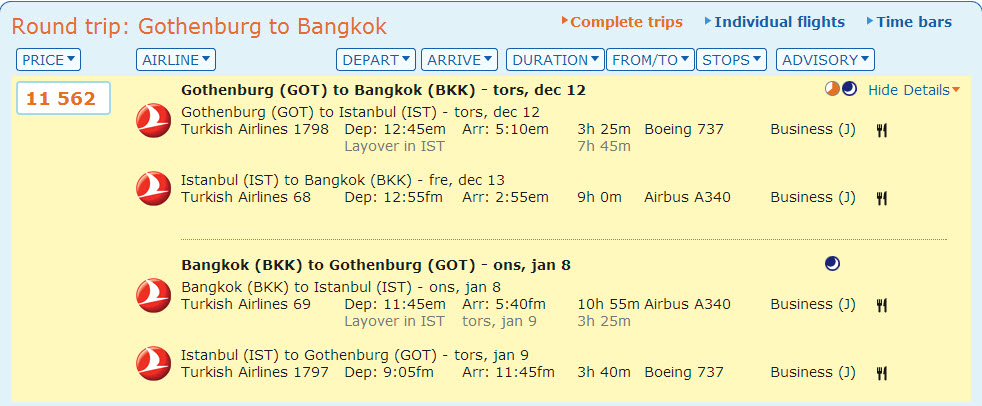Click Turkish Airlines logo for flight 1798
This screenshot has width=982, height=406.
[153, 121]
